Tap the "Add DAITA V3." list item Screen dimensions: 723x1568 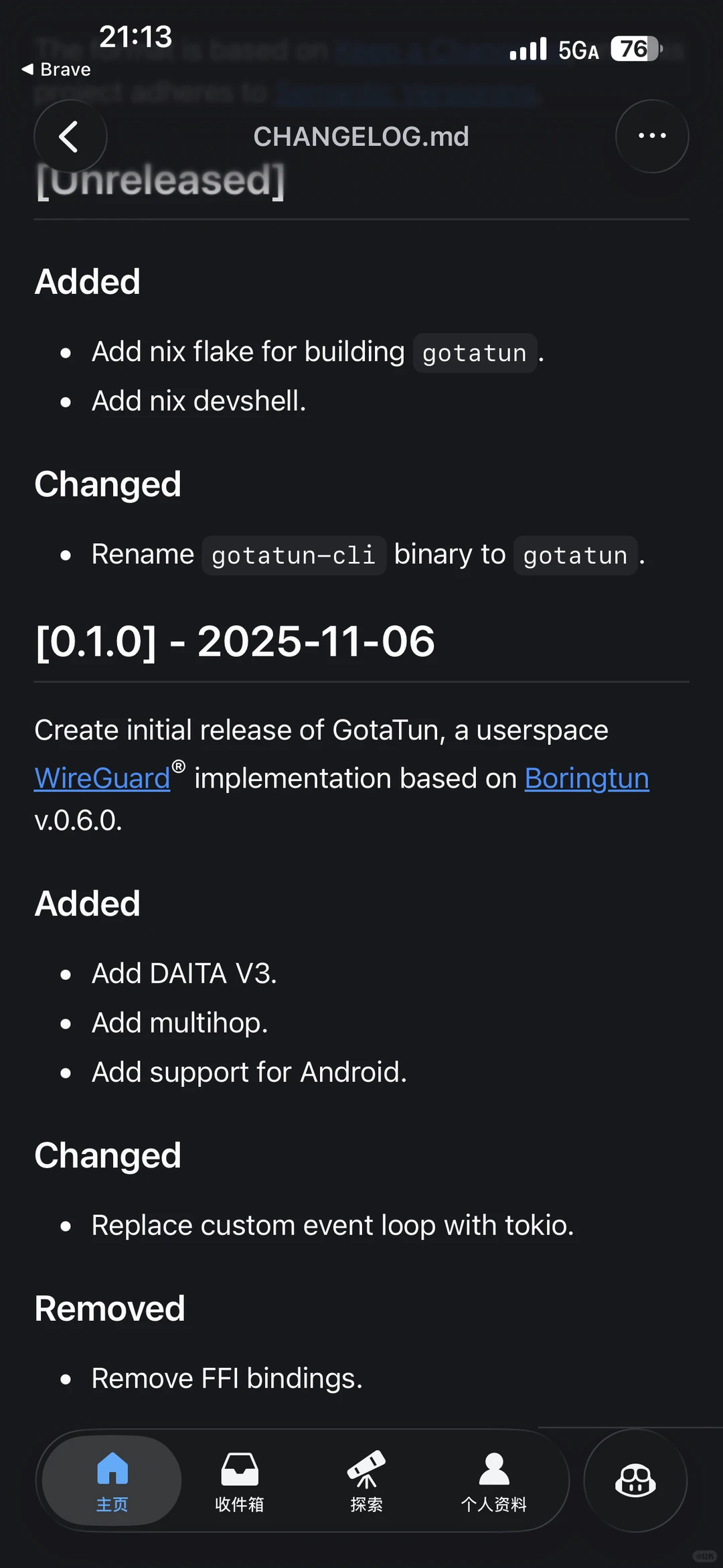(x=184, y=974)
